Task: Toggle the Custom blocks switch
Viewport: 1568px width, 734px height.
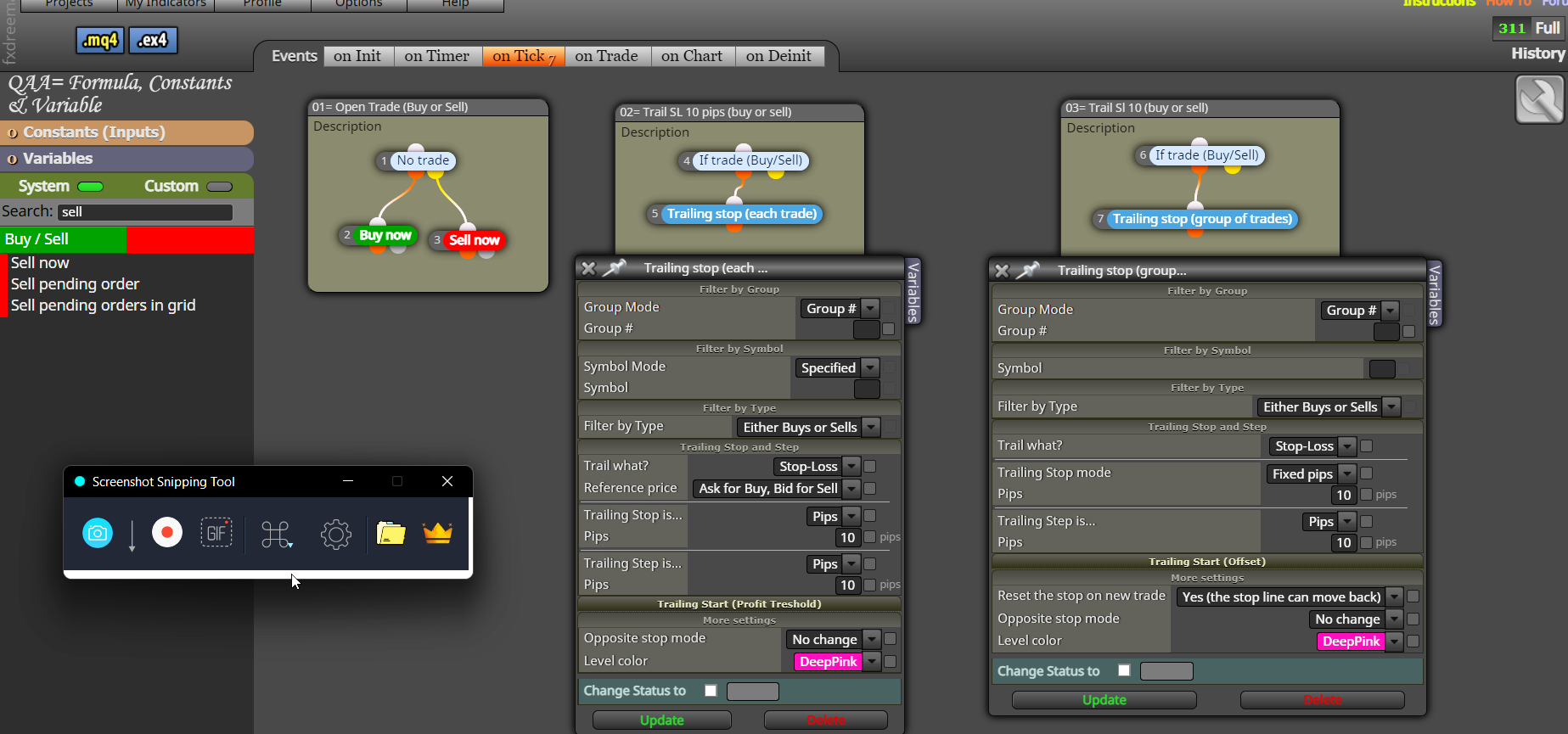Action: tap(219, 187)
